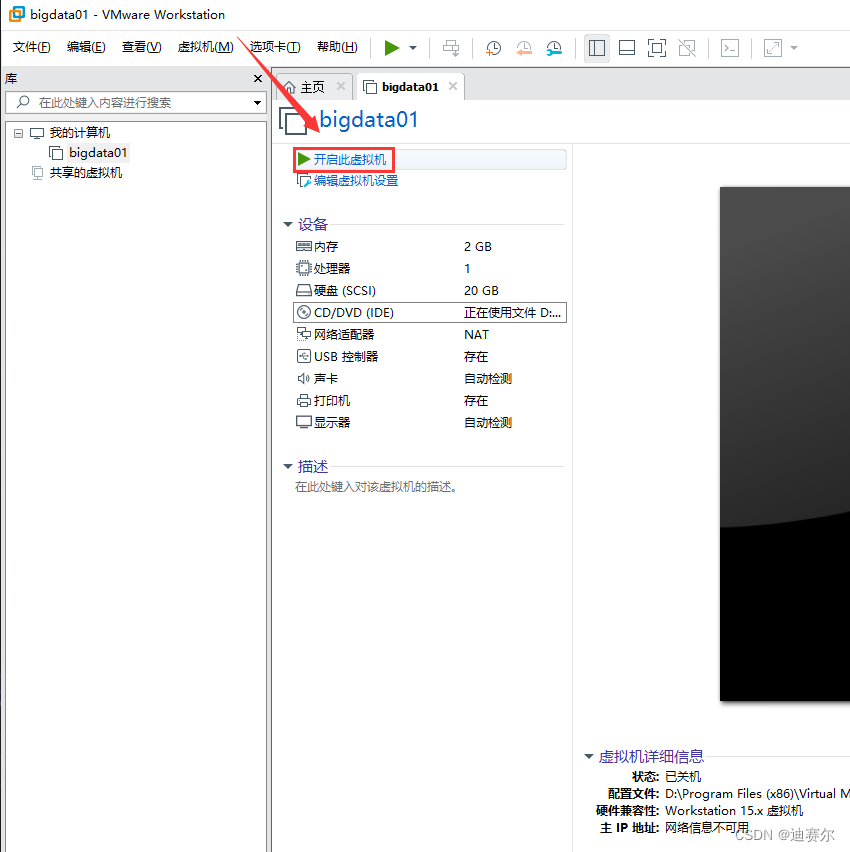850x852 pixels.
Task: Open the console view icon
Action: click(x=730, y=48)
